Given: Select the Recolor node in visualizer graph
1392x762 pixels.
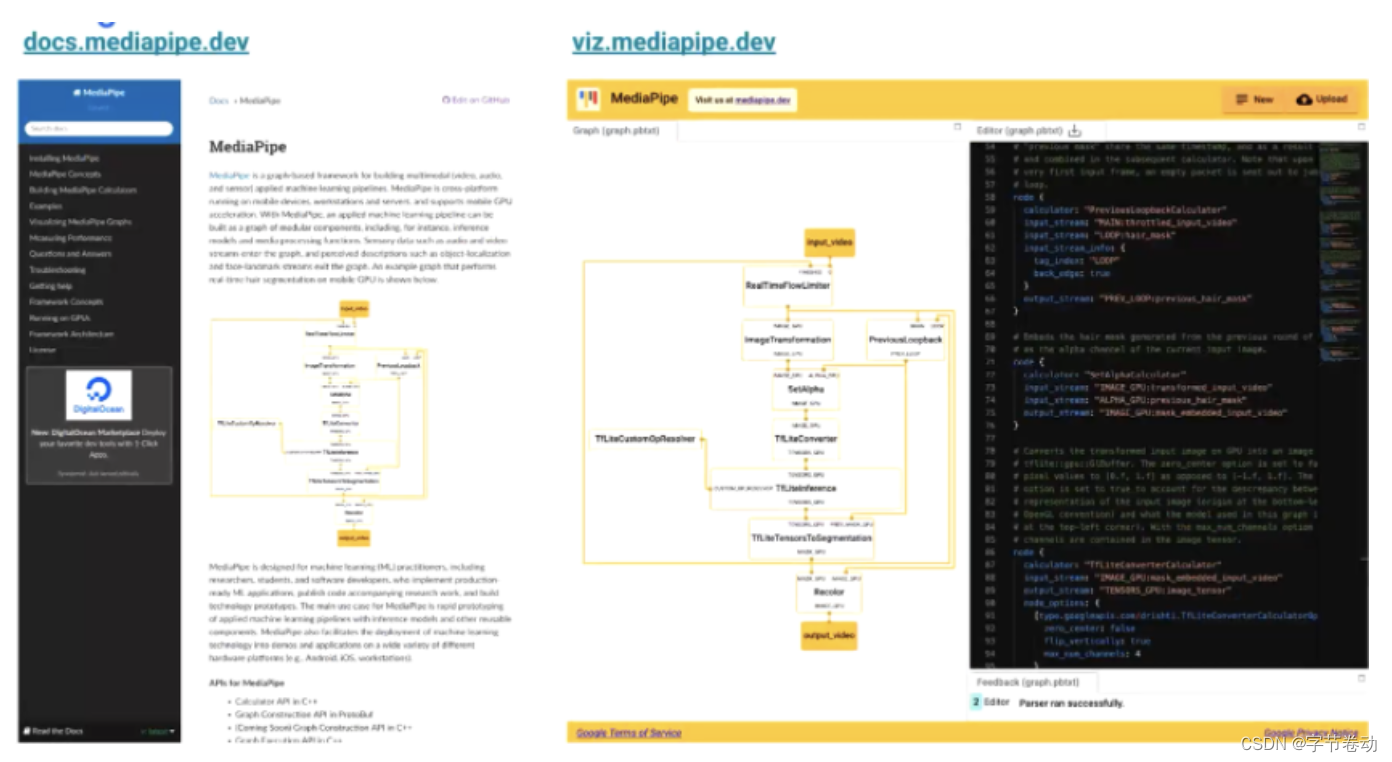Looking at the screenshot, I should click(829, 592).
